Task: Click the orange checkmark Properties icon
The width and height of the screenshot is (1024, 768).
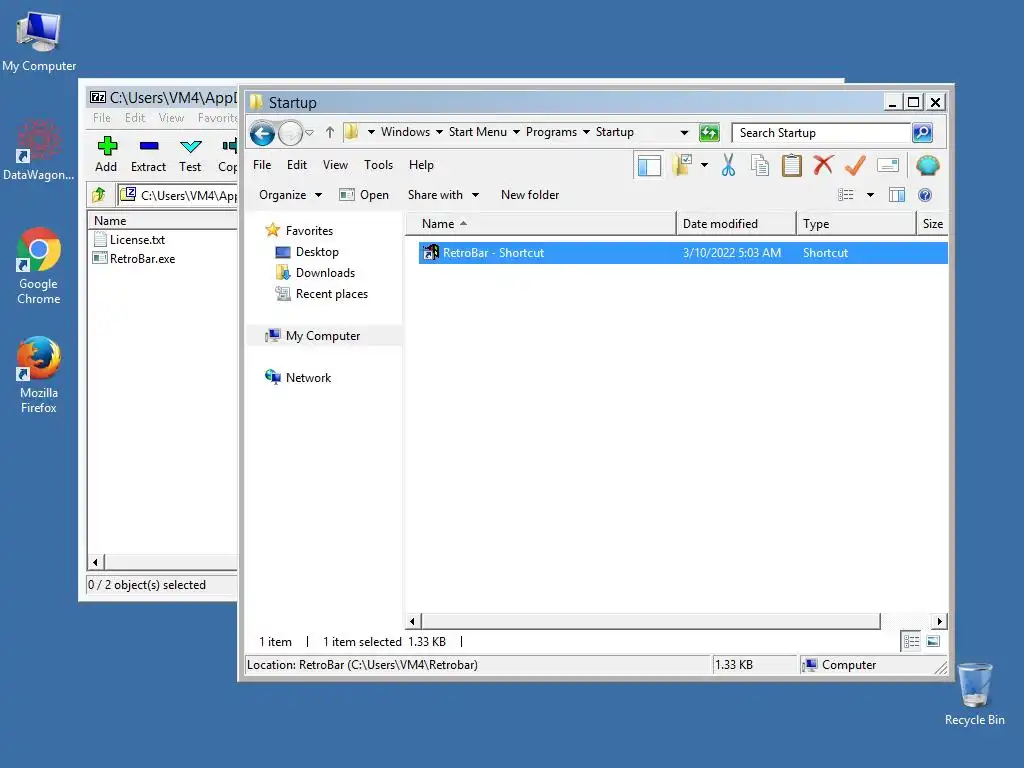Action: [855, 165]
